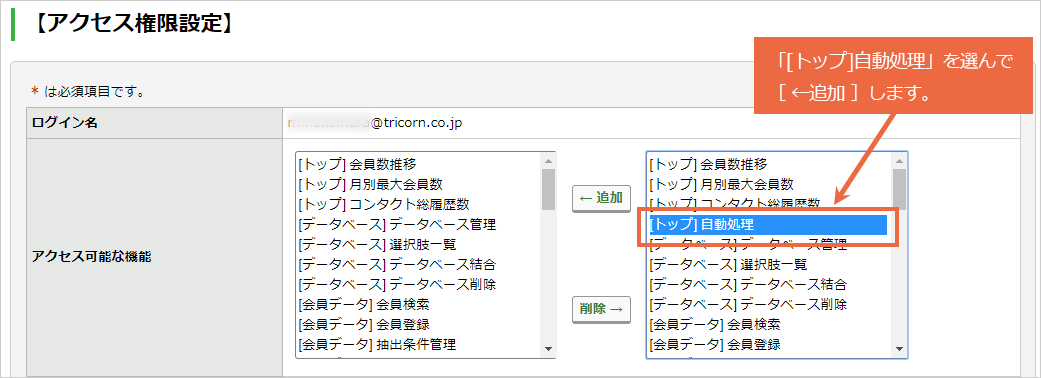Click the ← 追加 button

pyautogui.click(x=601, y=198)
